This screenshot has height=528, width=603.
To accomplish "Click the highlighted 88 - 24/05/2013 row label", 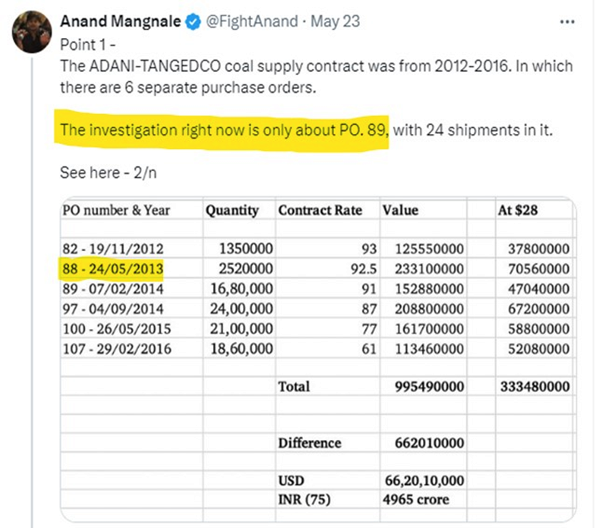I will pos(113,268).
